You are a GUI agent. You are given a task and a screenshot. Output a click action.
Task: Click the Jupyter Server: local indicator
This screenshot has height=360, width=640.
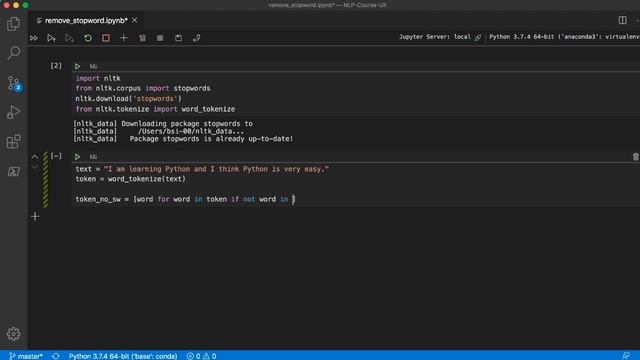click(440, 37)
